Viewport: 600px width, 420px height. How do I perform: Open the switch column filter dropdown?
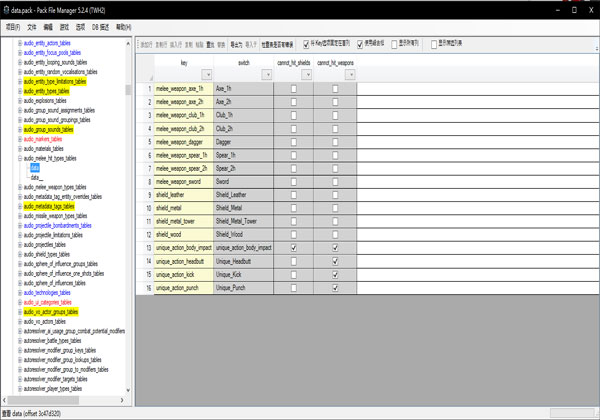click(x=266, y=74)
